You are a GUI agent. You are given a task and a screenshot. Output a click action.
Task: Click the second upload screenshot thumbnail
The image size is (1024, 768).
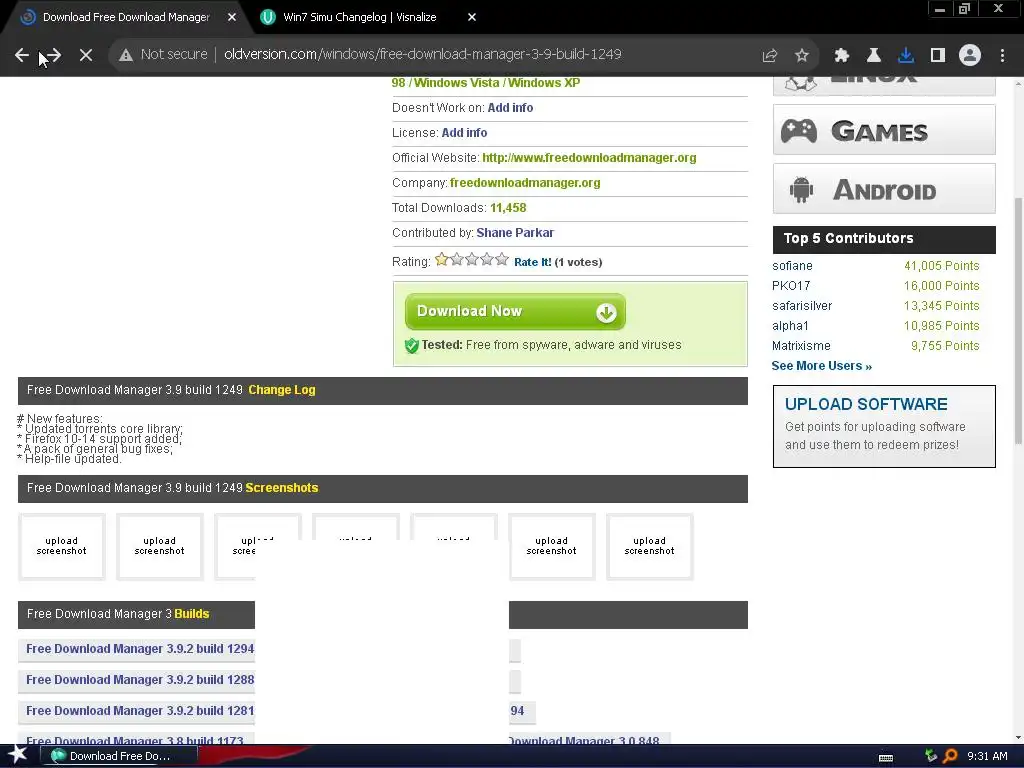point(159,547)
